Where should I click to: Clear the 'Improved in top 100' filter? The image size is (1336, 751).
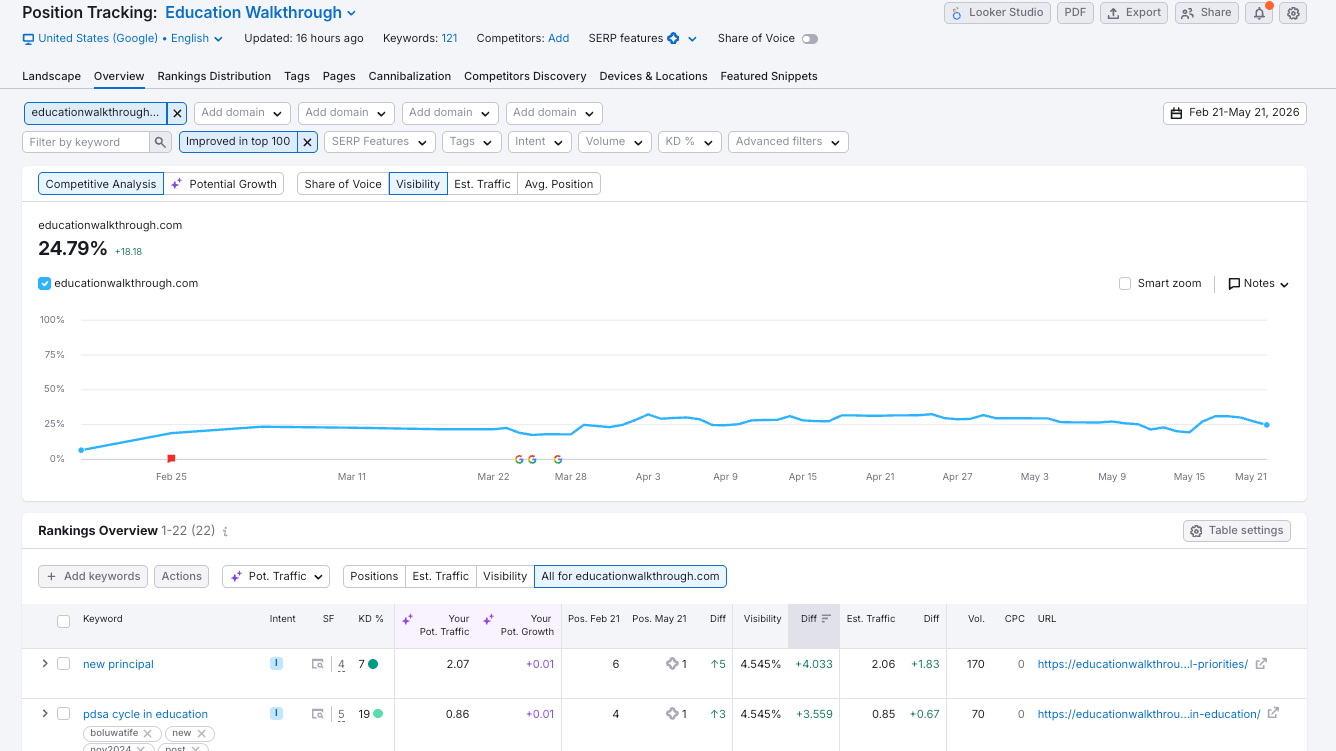(308, 142)
